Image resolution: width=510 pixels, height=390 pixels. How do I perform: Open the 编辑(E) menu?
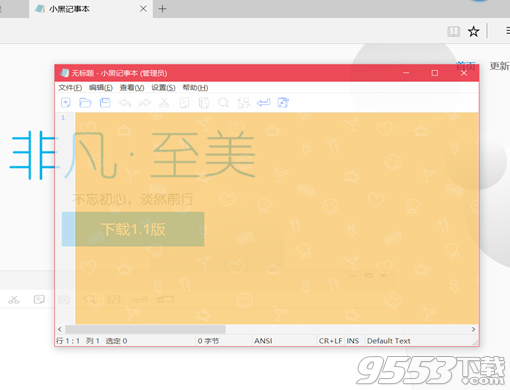tap(101, 88)
